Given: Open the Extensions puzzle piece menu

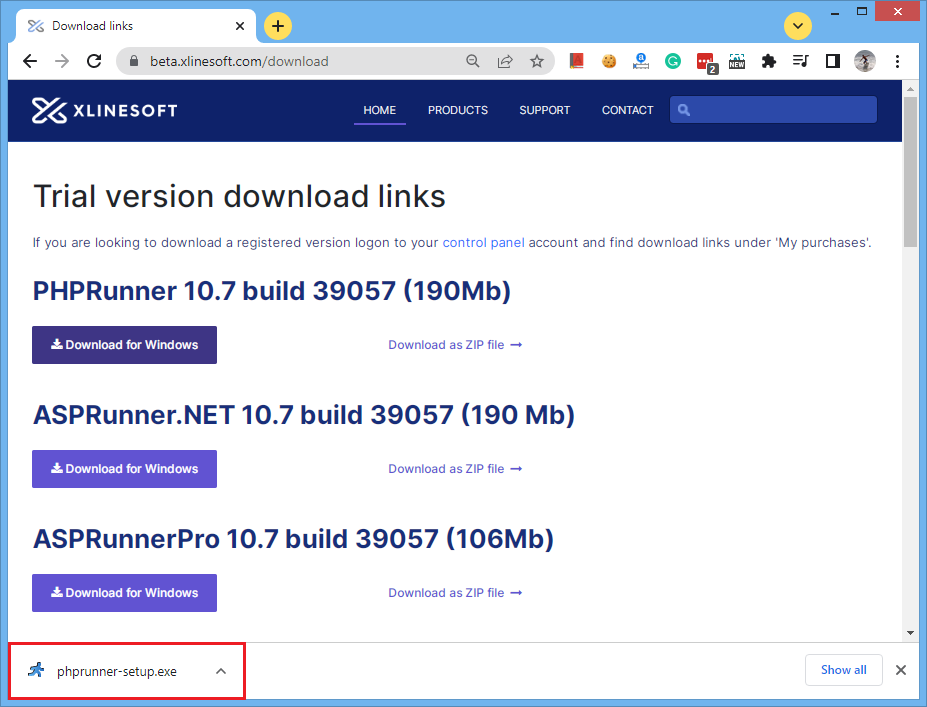Looking at the screenshot, I should coord(769,61).
